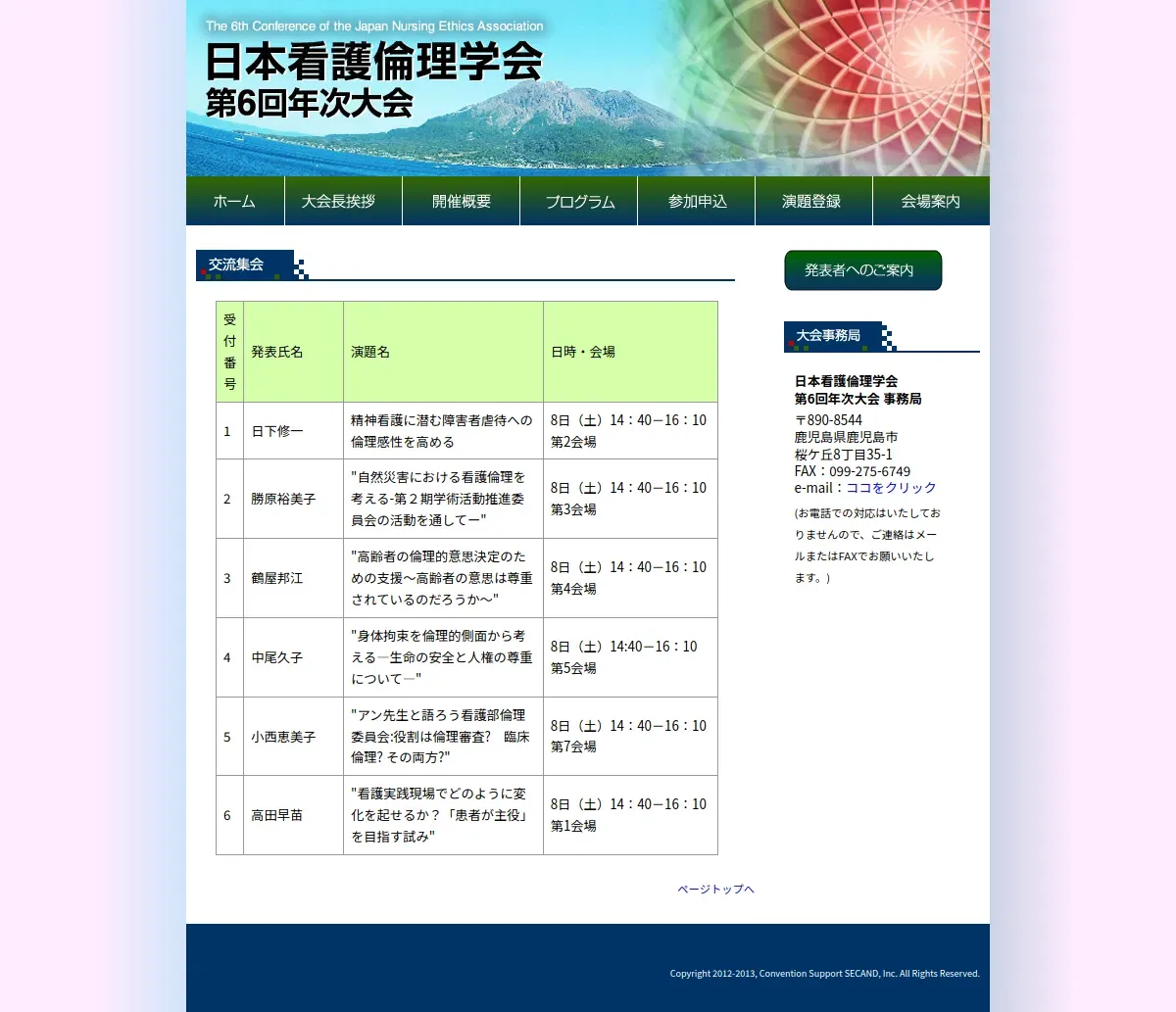This screenshot has width=1176, height=1012.
Task: Select the 演題名 column header
Action: coord(443,352)
